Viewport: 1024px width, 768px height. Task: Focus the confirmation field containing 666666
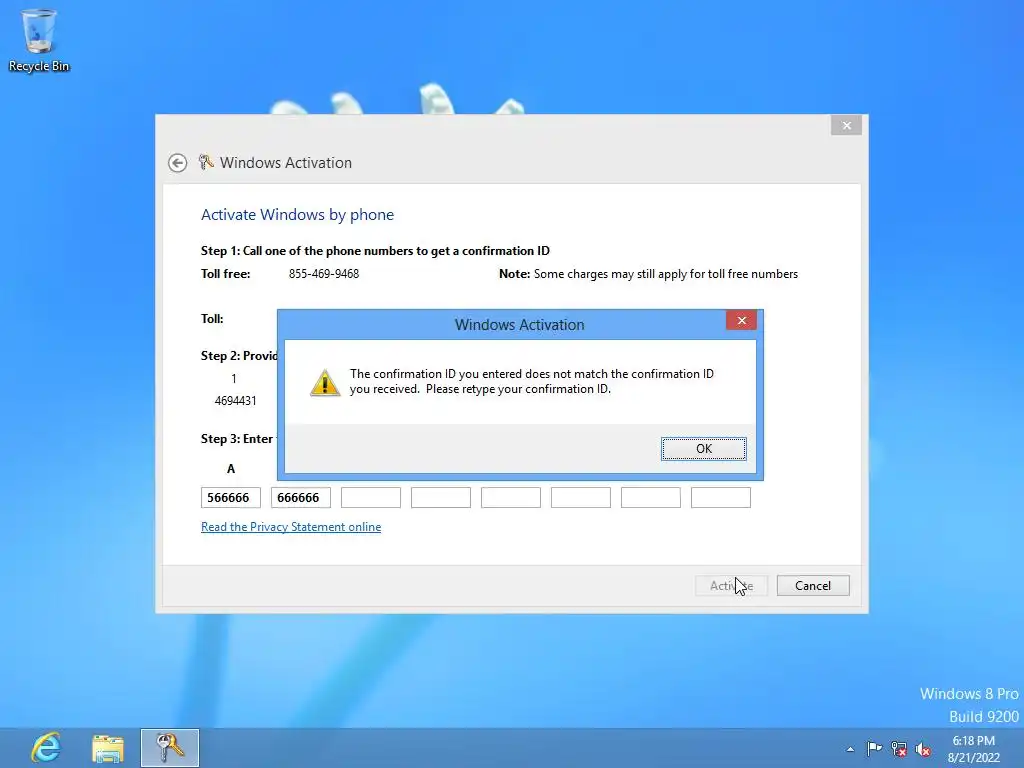(300, 498)
